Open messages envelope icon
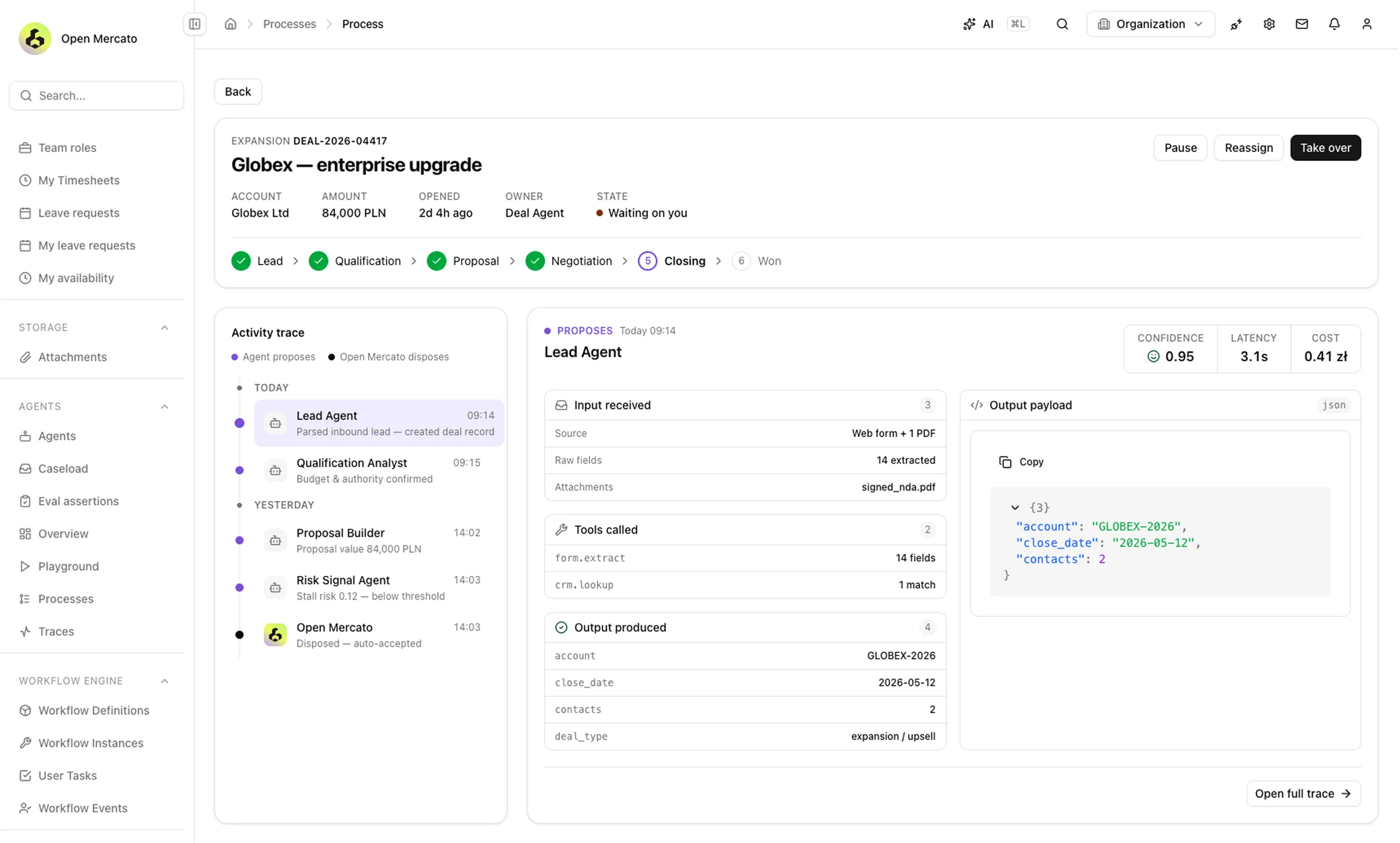Screen dimensions: 1400x843 click(1302, 24)
